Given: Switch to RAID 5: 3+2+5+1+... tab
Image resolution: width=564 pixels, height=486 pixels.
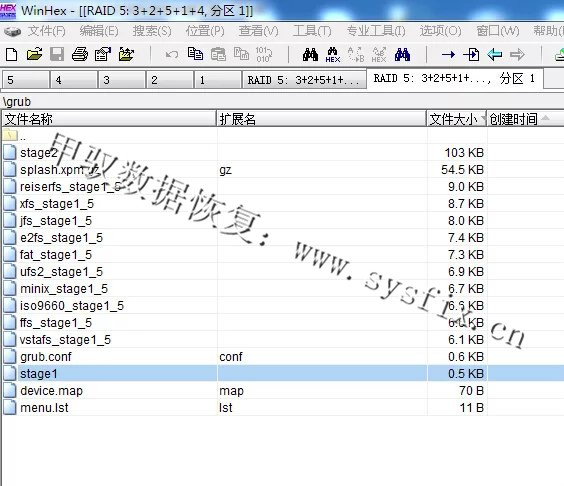Looking at the screenshot, I should click(304, 80).
